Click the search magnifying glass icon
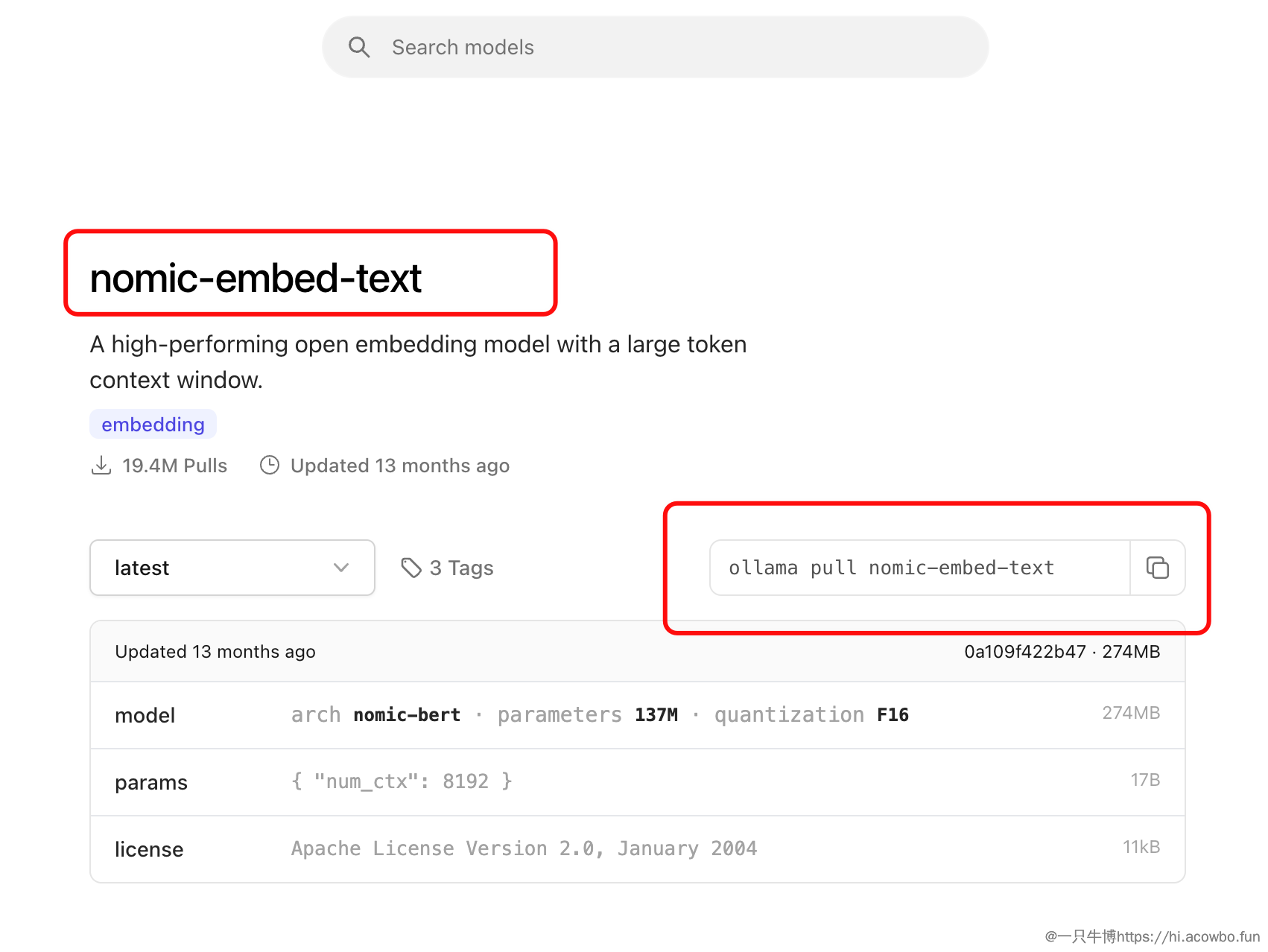Viewport: 1268px width, 952px height. click(360, 46)
